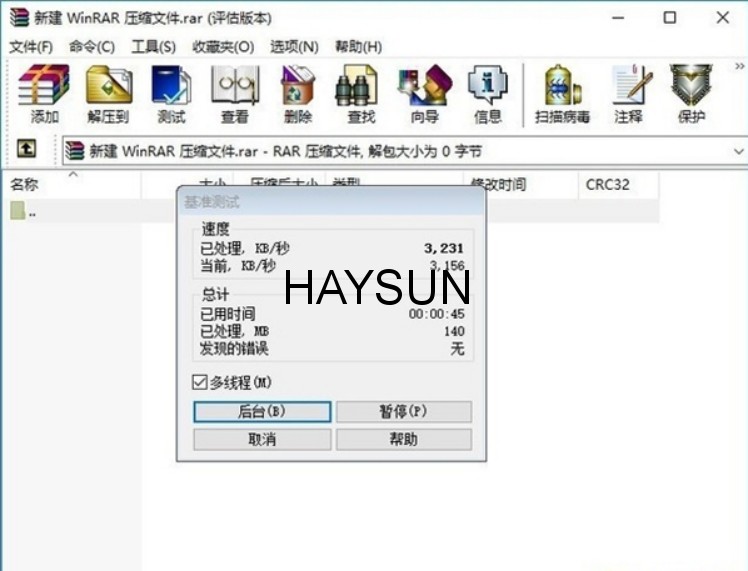Expand the toolbar overflow chevron
This screenshot has width=748, height=571.
click(x=739, y=66)
